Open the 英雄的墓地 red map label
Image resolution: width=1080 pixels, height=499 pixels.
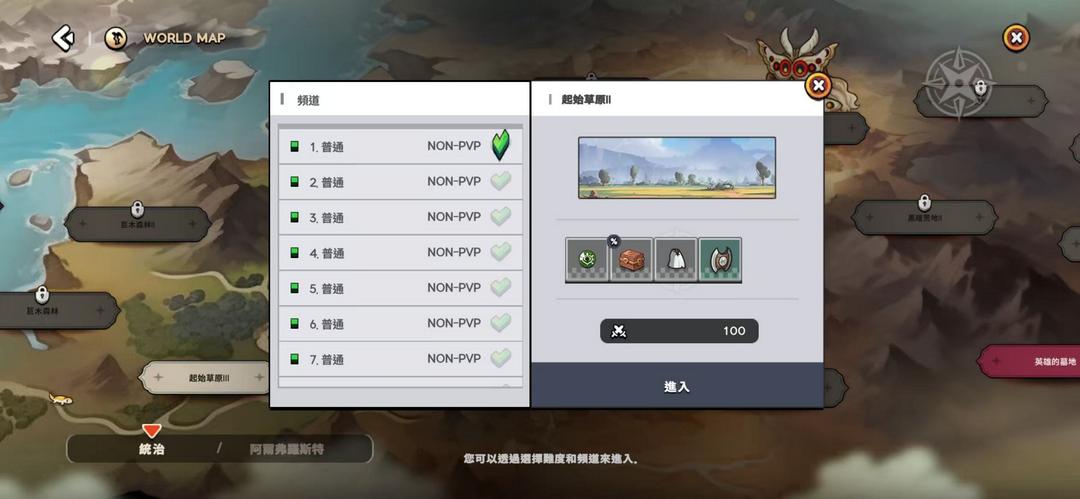(1030, 361)
